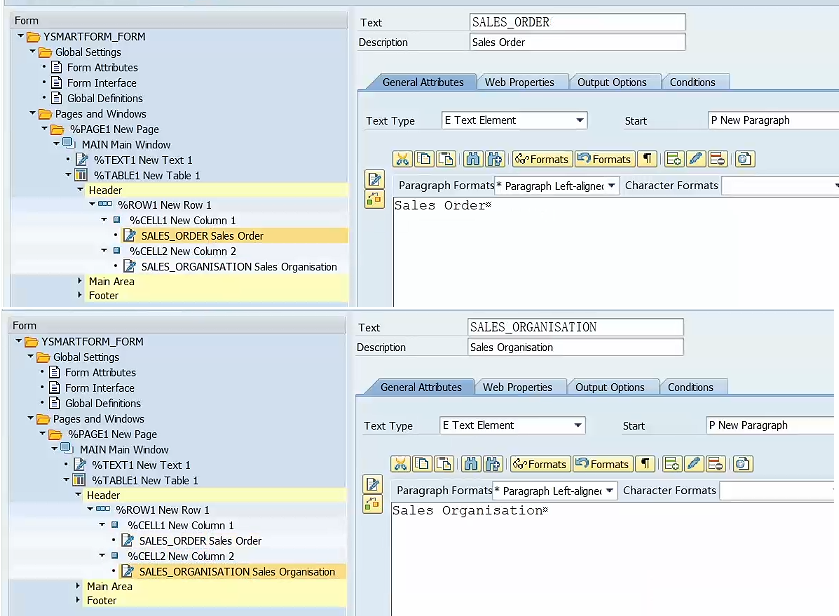The height and width of the screenshot is (616, 839).
Task: Click the Text field containing SALES_ORDER
Action: [x=577, y=22]
